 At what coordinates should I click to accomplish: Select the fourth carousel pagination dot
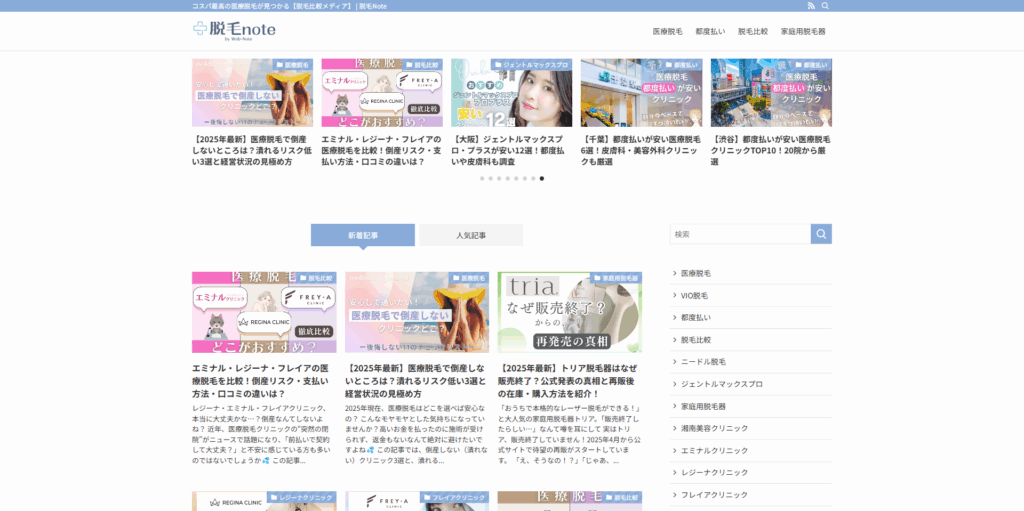coord(507,178)
